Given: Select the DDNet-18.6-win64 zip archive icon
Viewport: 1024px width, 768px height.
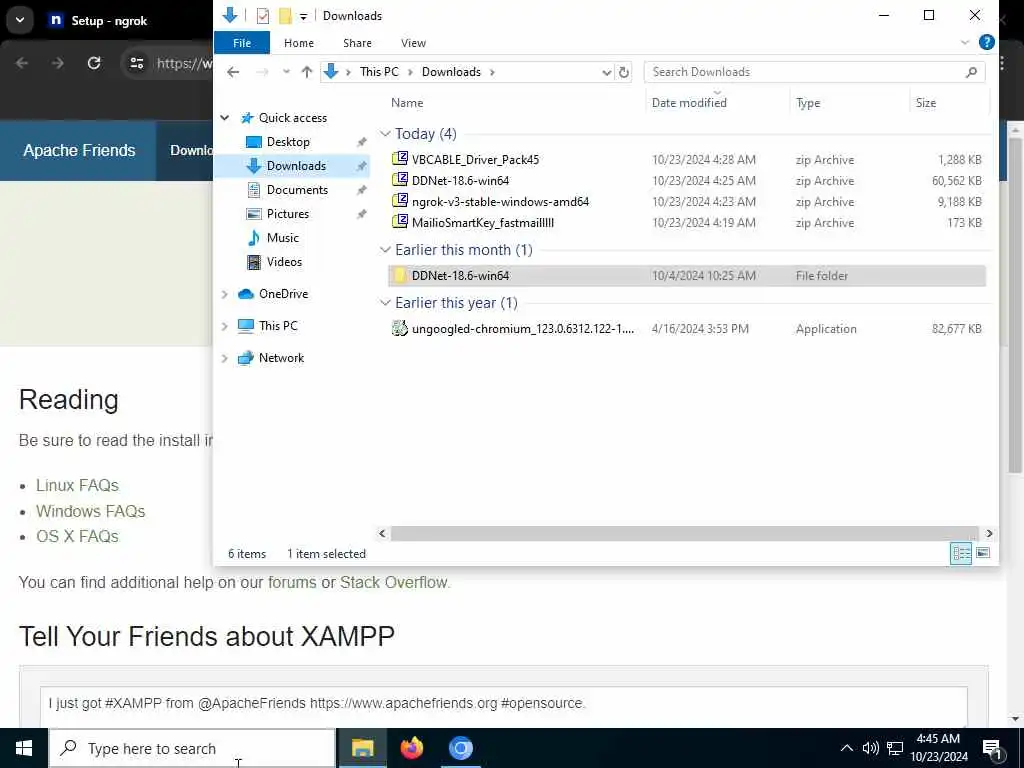Looking at the screenshot, I should [x=400, y=180].
